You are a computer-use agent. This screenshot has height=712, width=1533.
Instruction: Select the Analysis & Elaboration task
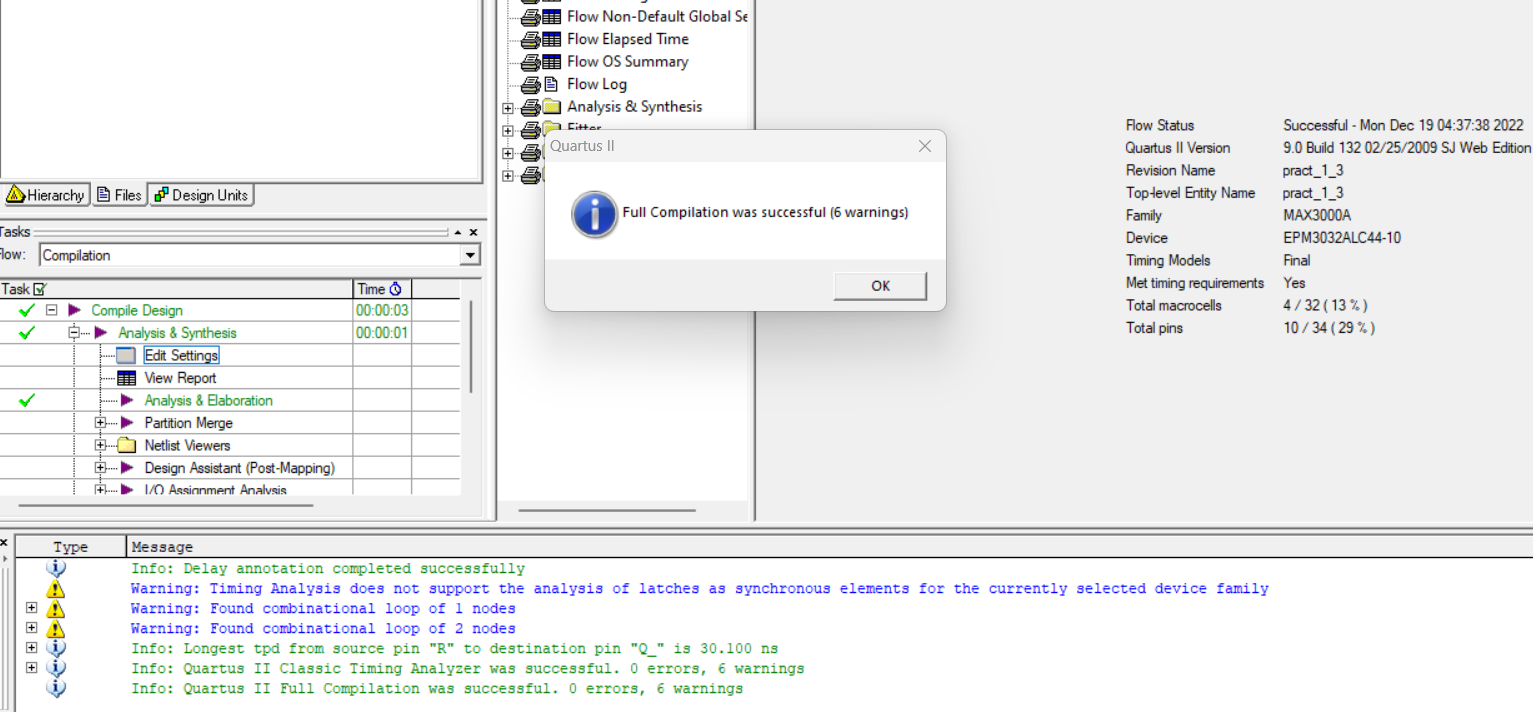208,400
